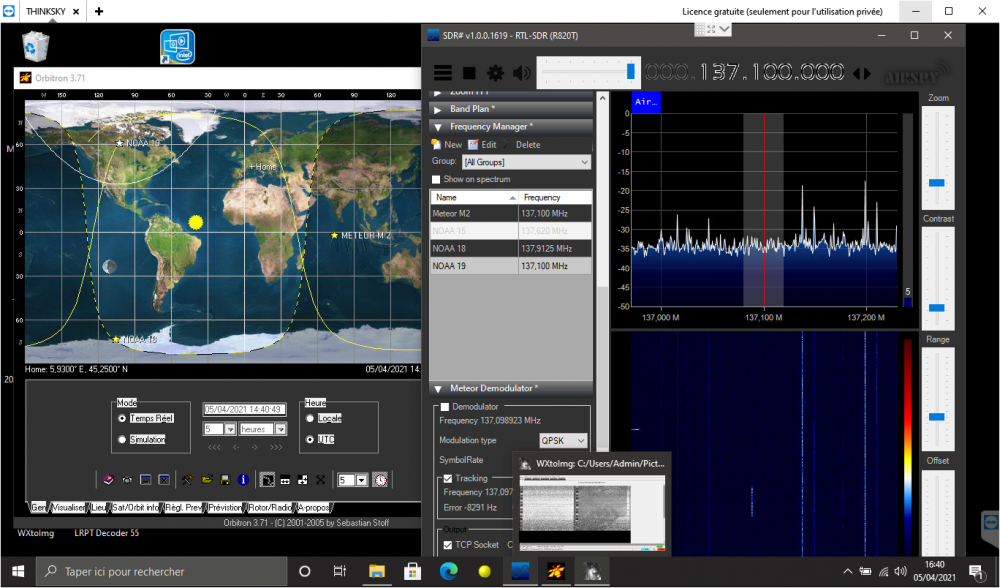The image size is (1000, 588).
Task: Open Sat/Orbit info tab
Action: pyautogui.click(x=136, y=508)
